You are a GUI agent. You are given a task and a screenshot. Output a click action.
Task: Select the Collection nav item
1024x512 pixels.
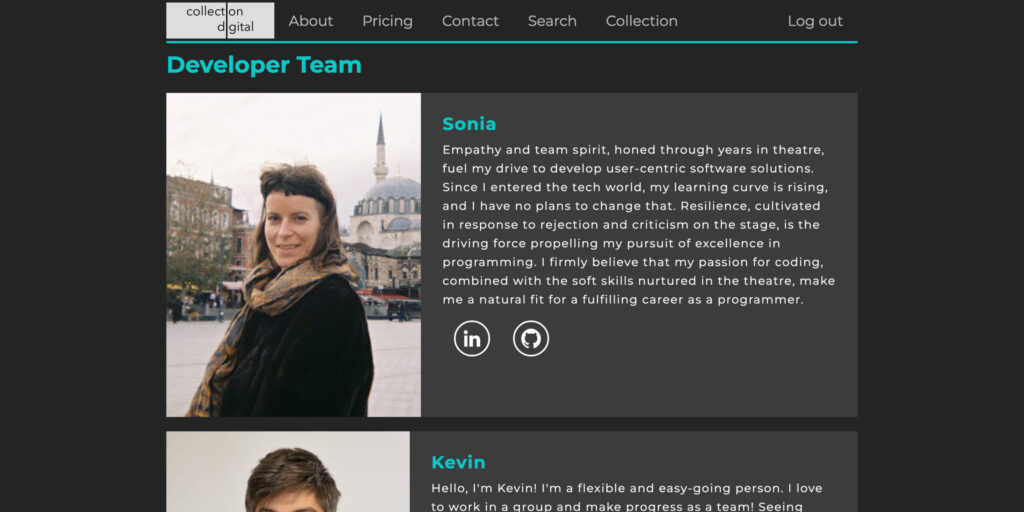pos(641,21)
